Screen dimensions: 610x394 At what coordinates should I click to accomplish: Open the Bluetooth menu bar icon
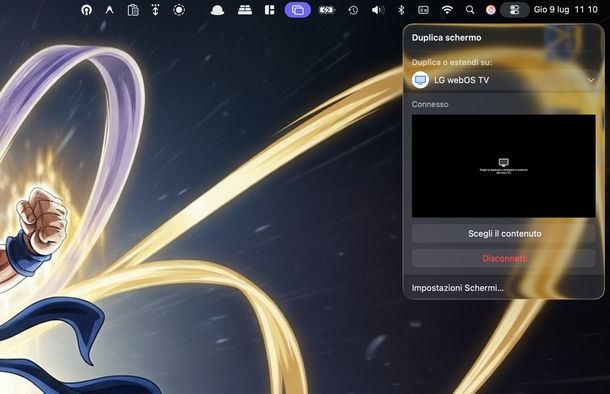click(x=401, y=10)
